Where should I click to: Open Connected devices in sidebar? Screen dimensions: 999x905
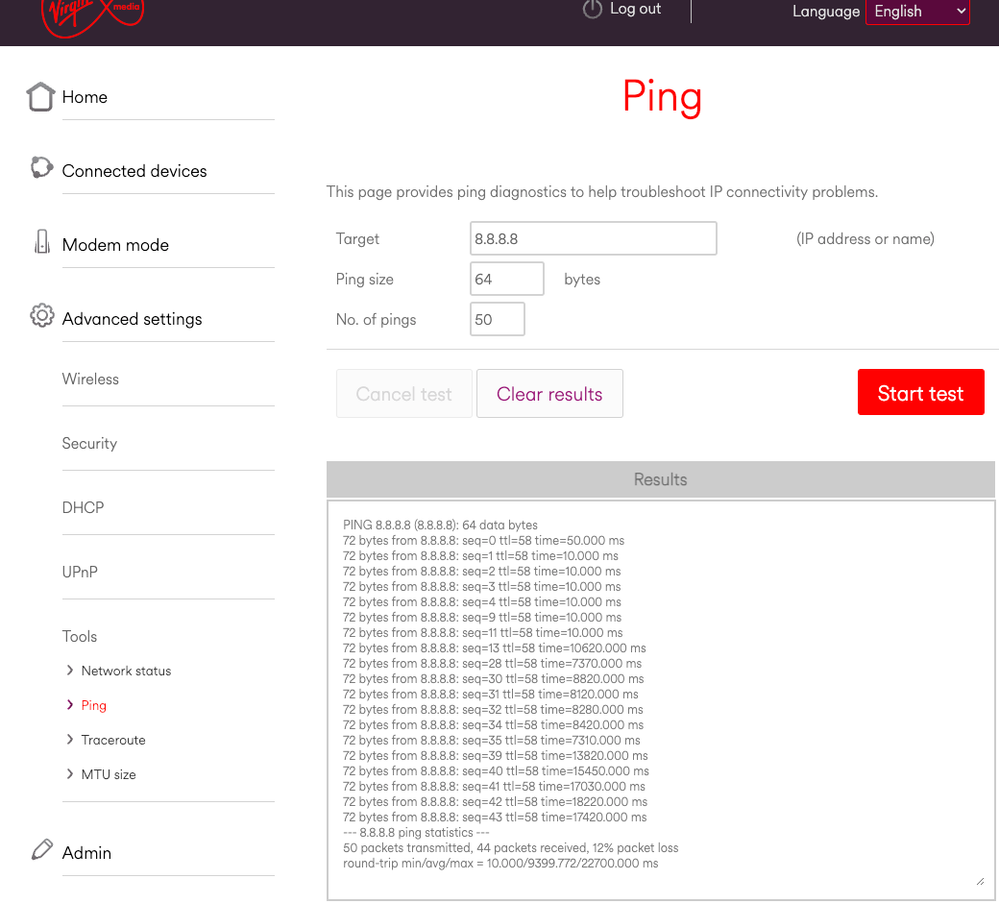pos(134,171)
